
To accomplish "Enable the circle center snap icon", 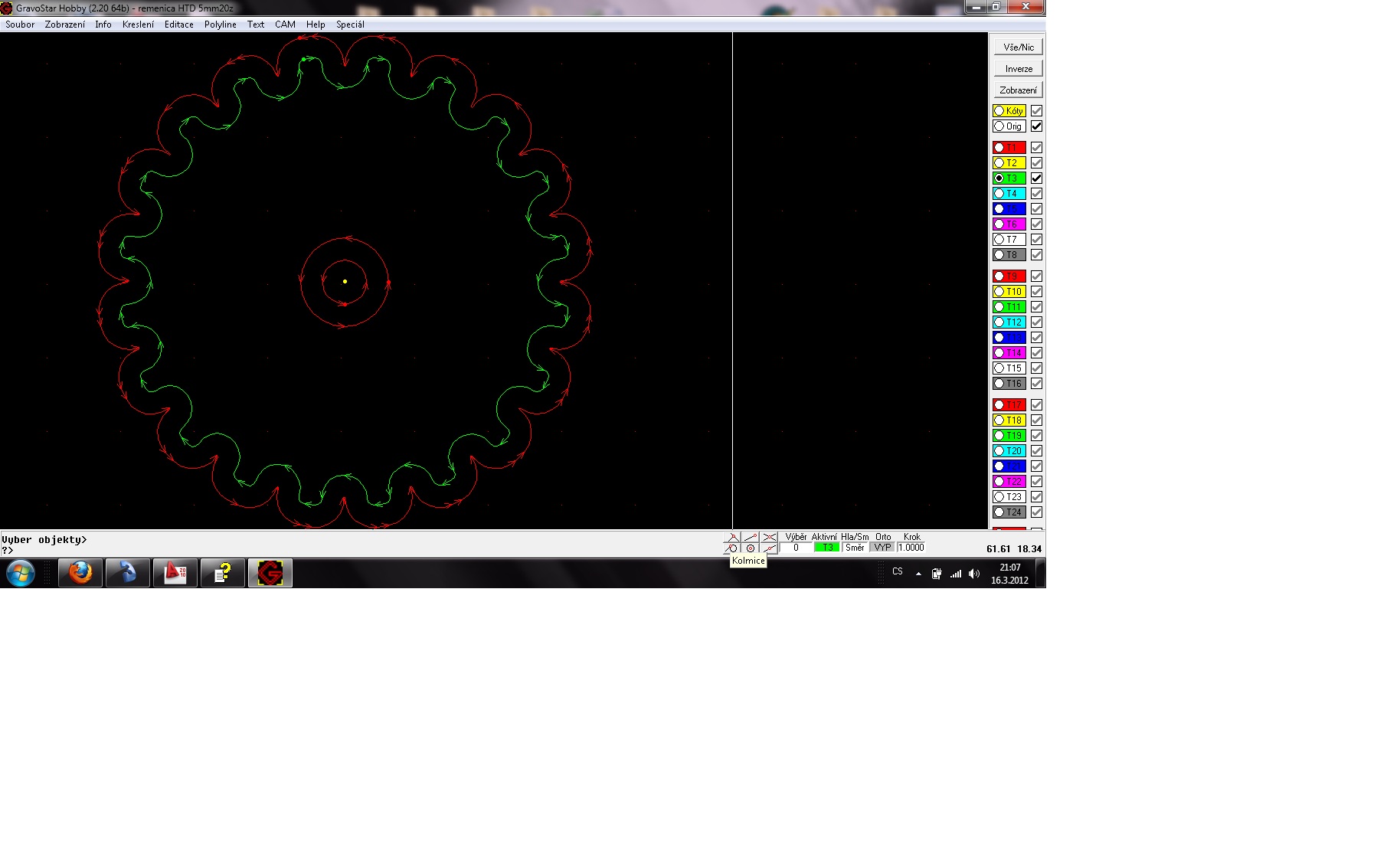I will [751, 548].
